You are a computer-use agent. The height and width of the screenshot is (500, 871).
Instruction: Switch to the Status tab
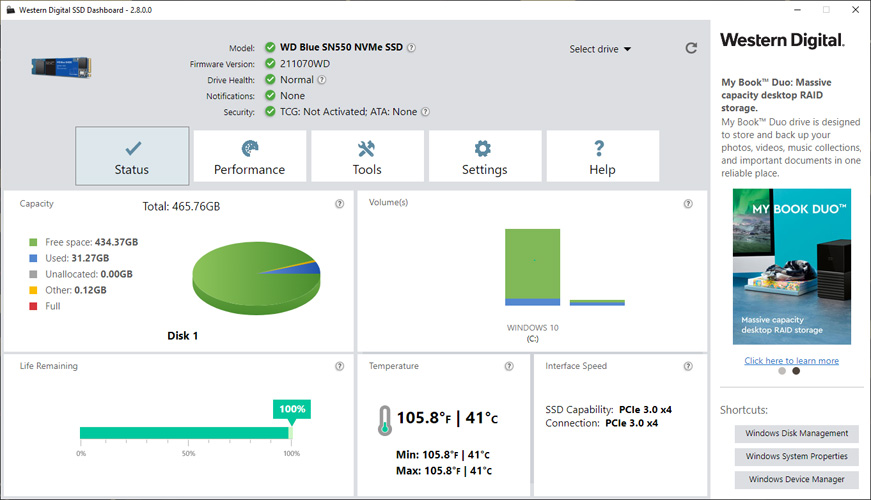pyautogui.click(x=132, y=156)
